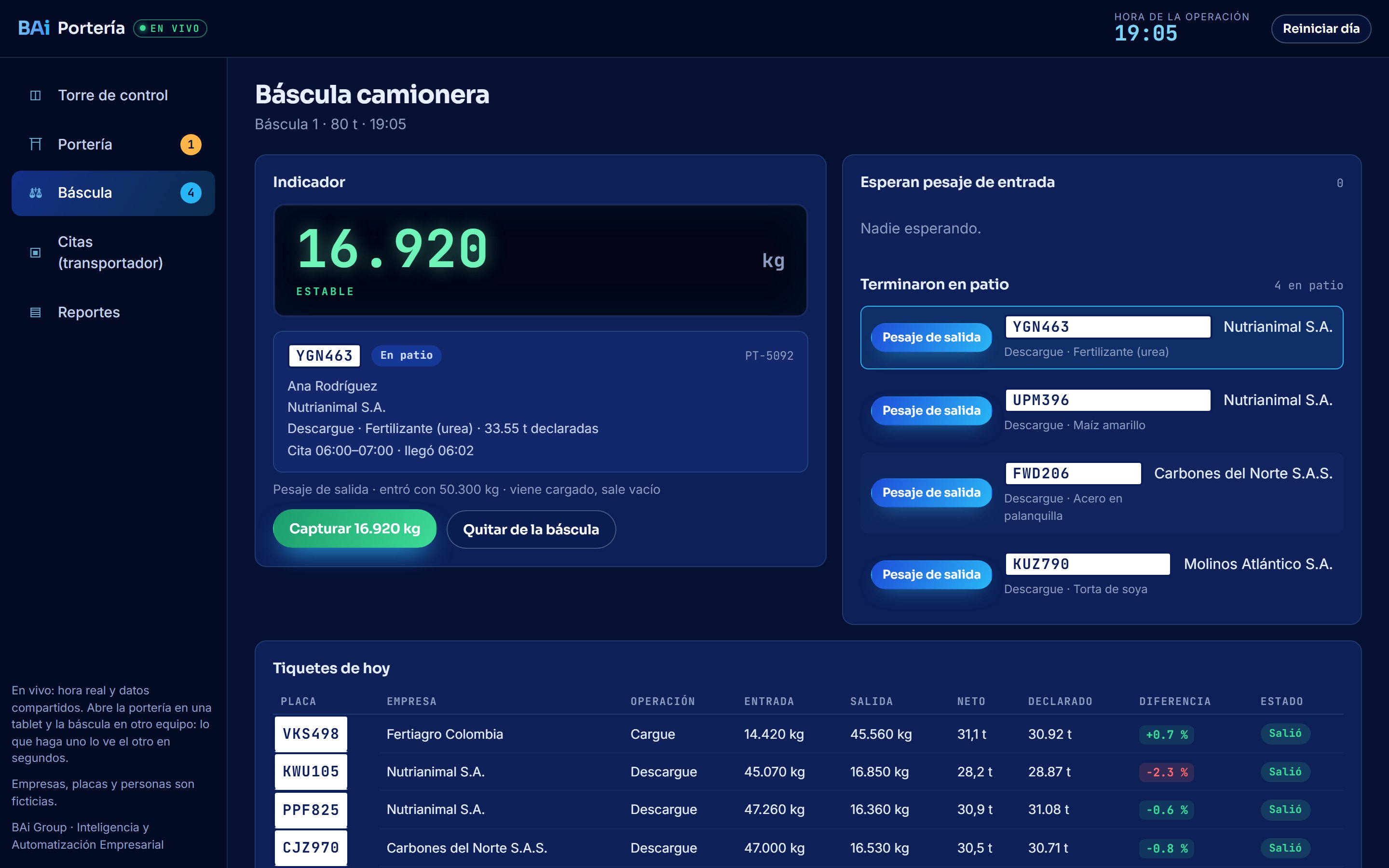This screenshot has height=868, width=1389.
Task: Click the Báscula scale icon in sidebar
Action: click(36, 193)
